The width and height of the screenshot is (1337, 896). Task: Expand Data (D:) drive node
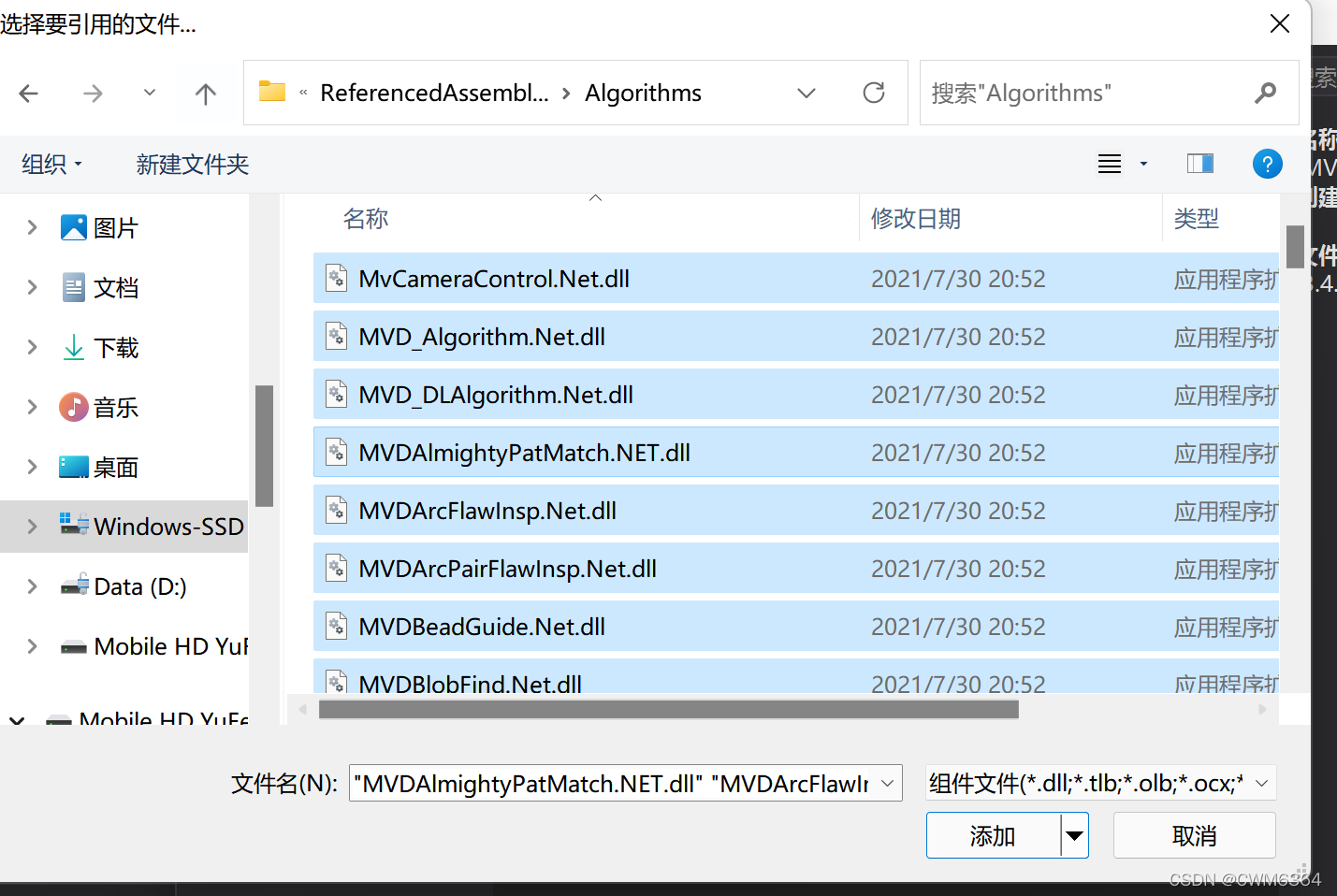(x=33, y=586)
